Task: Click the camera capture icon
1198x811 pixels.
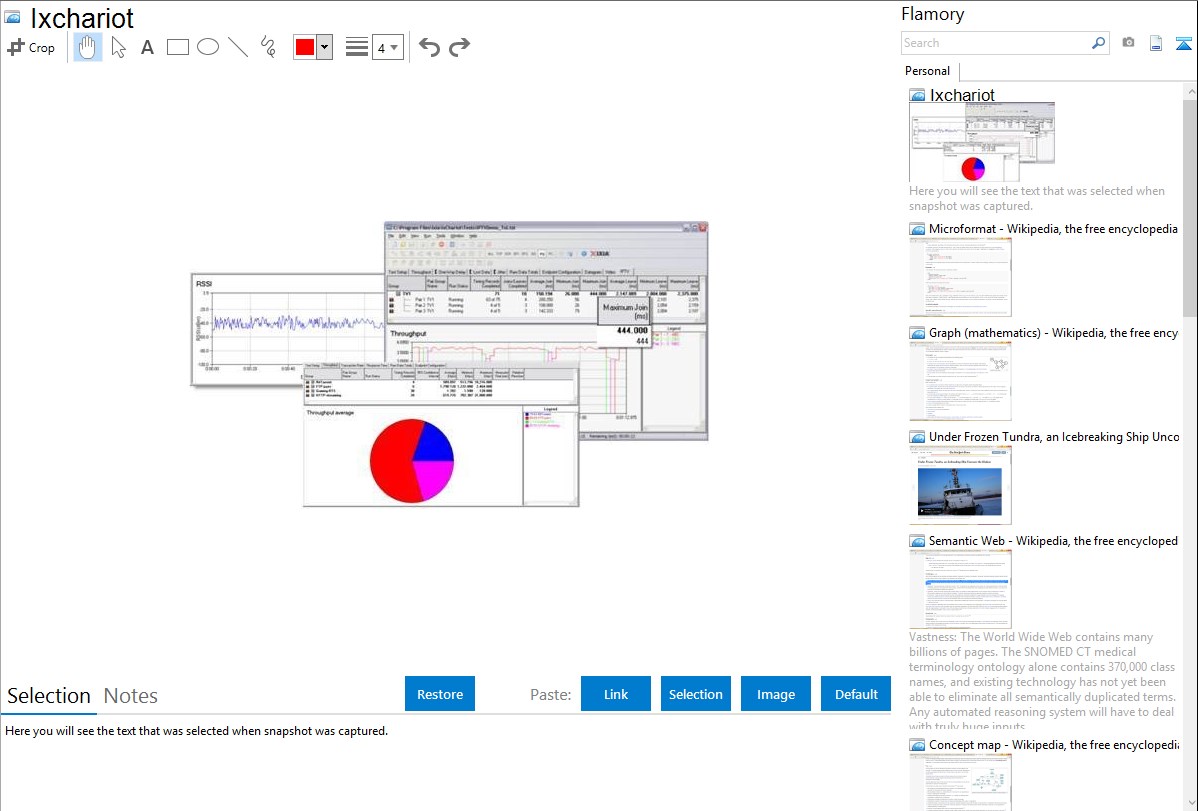Action: (x=1128, y=43)
